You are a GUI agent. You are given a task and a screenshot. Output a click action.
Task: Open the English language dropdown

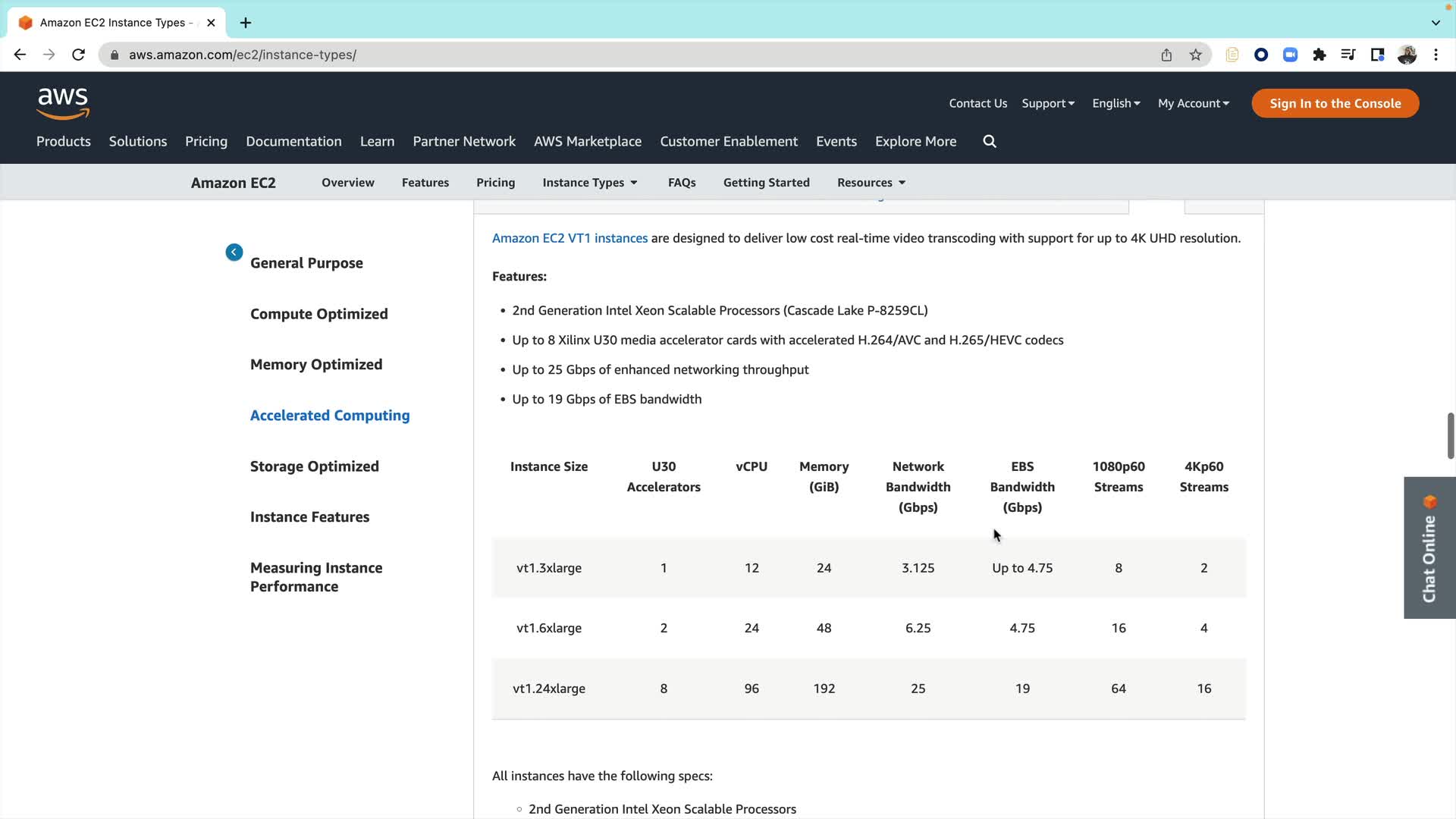tap(1116, 103)
